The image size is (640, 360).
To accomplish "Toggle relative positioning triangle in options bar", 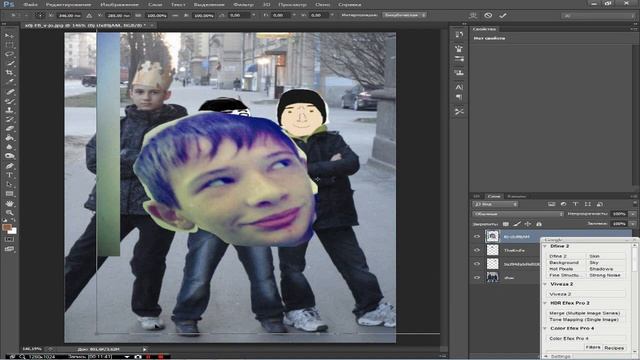I will 89,16.
